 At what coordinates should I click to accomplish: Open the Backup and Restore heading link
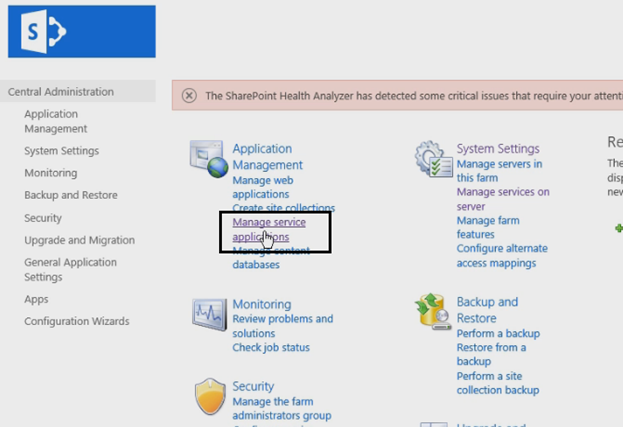[487, 310]
